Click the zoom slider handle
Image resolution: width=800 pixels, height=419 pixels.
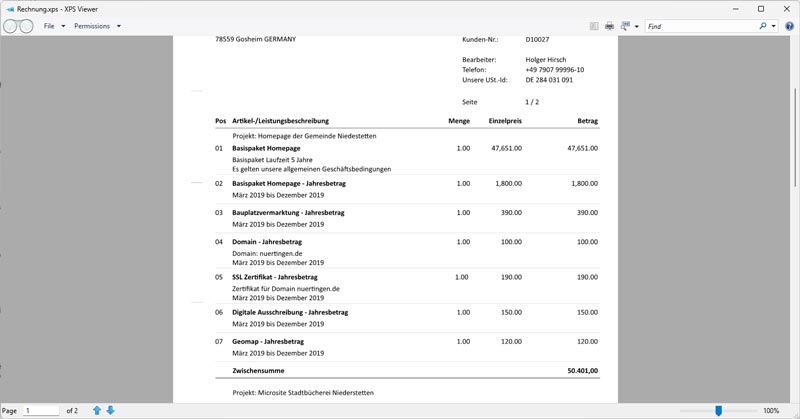point(718,411)
